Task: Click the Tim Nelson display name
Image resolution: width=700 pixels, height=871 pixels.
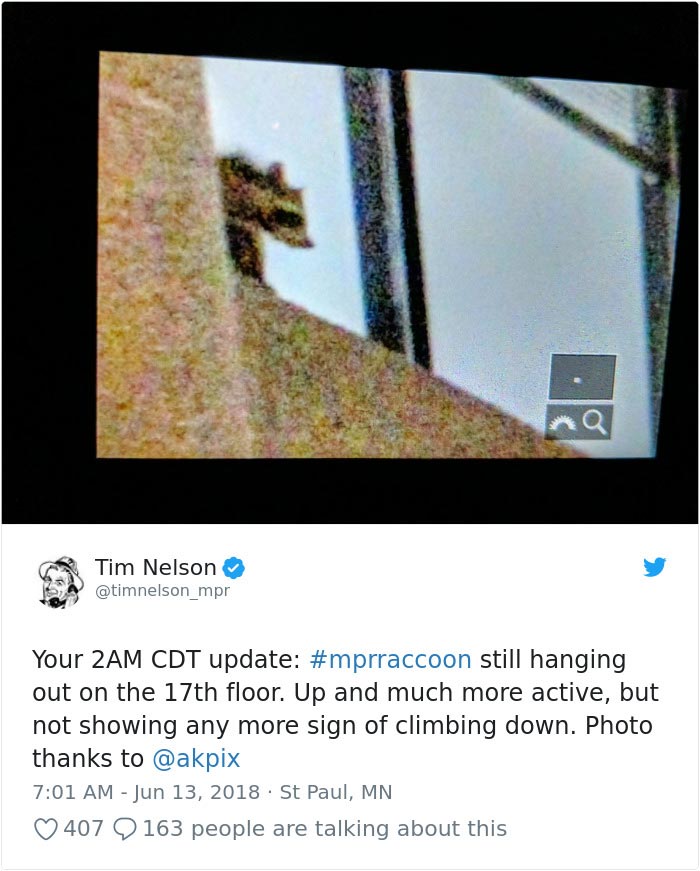Action: (x=156, y=567)
